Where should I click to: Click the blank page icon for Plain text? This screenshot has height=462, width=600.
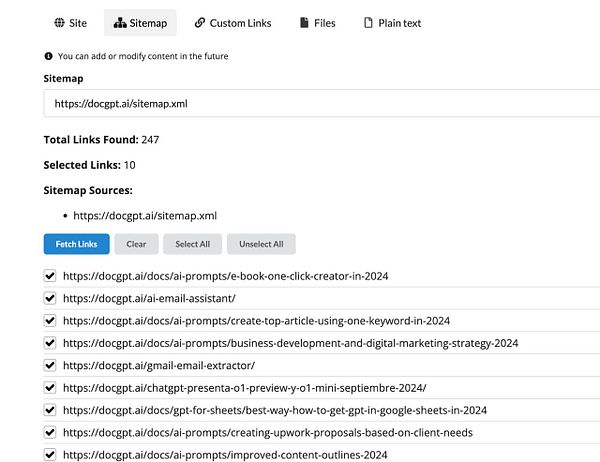coord(368,23)
